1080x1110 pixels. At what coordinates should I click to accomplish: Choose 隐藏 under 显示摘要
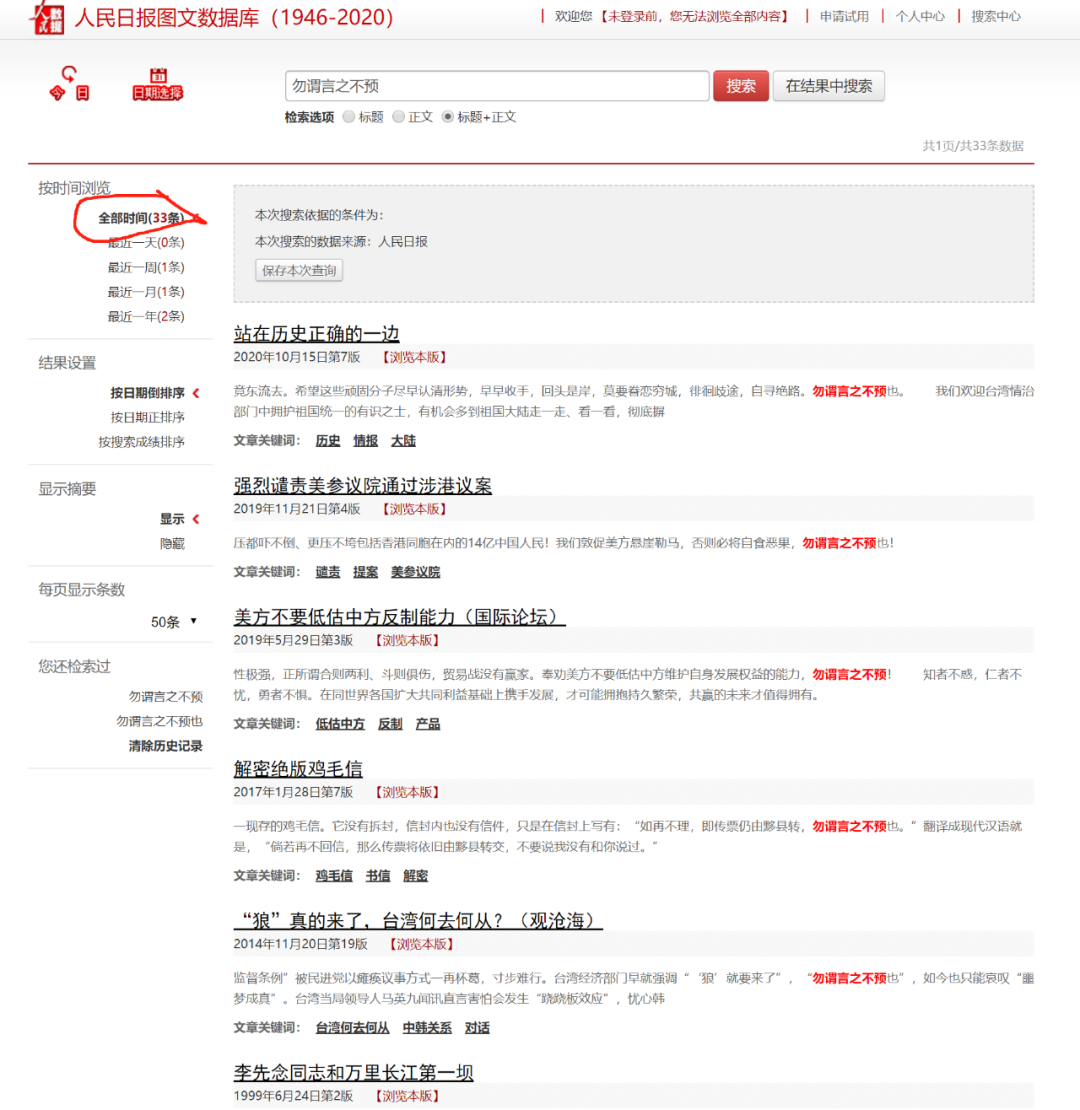(172, 544)
